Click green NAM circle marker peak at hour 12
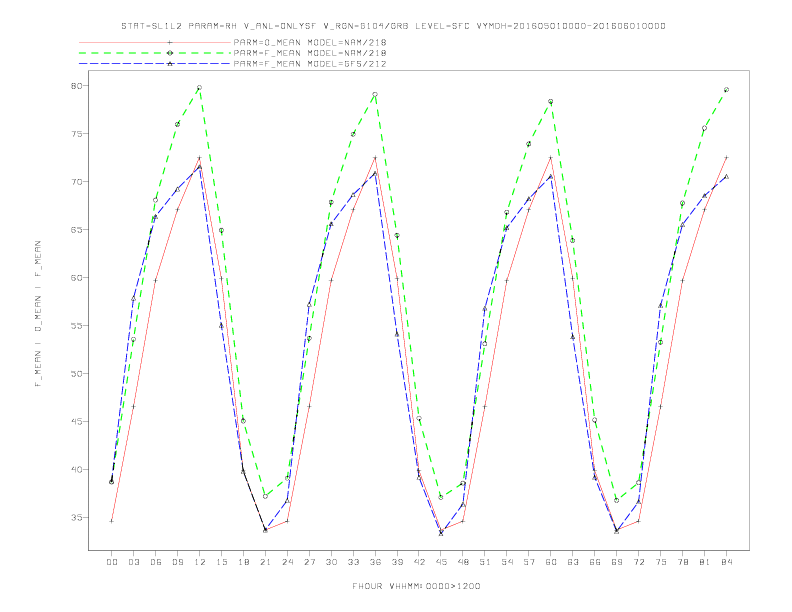The height and width of the screenshot is (612, 792). (x=200, y=88)
